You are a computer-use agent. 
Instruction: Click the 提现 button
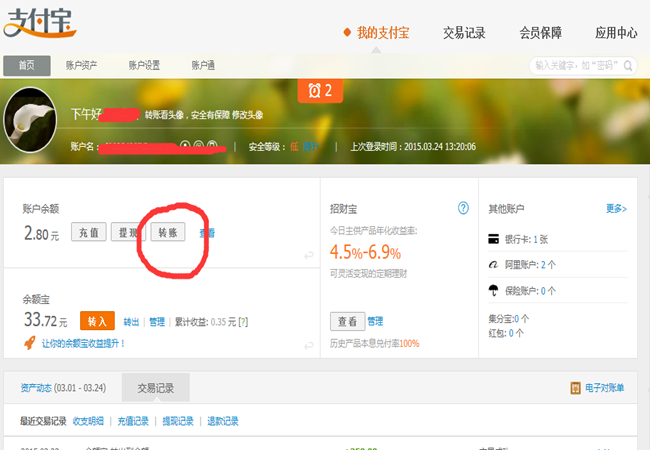[128, 232]
